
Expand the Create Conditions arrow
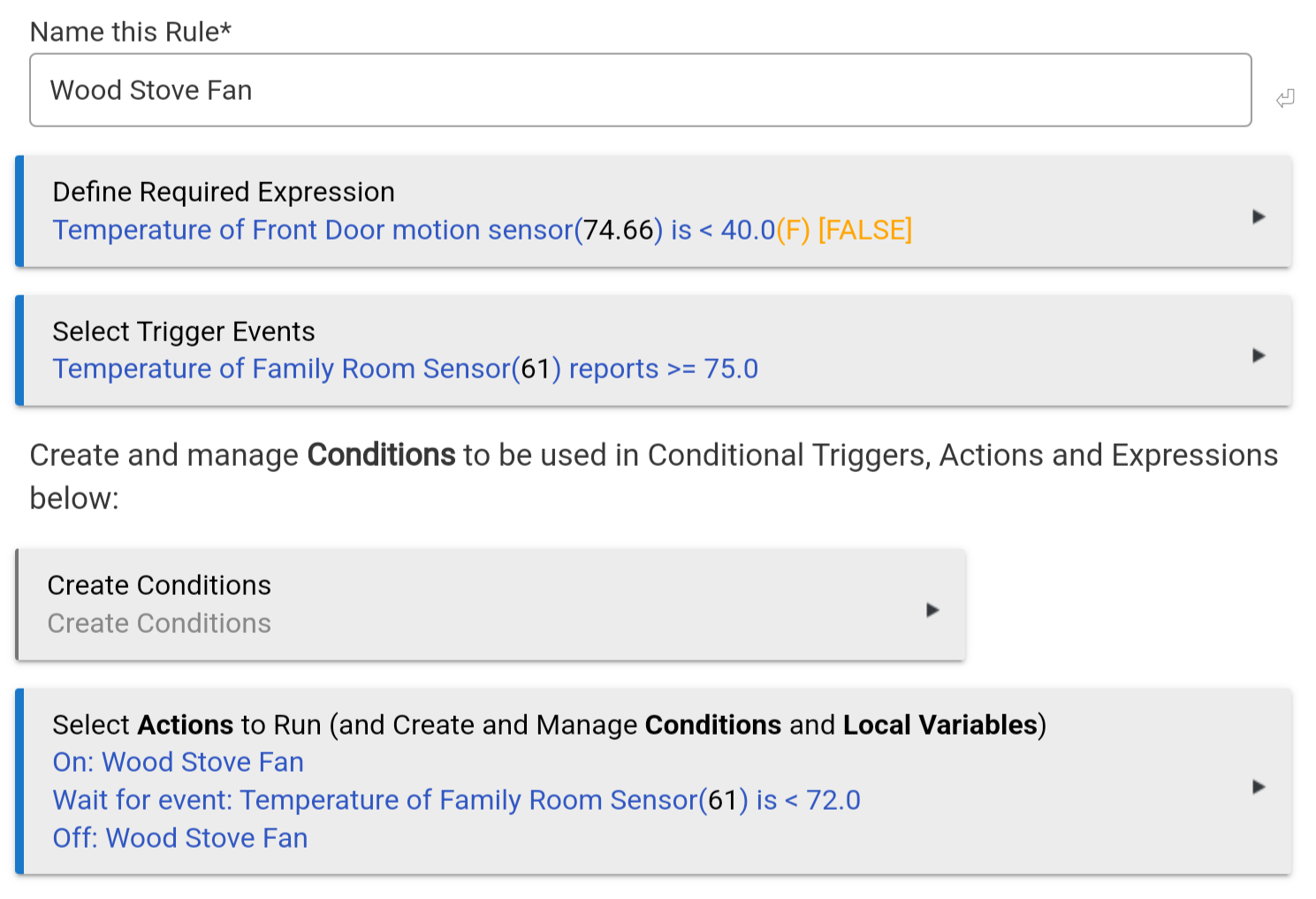tap(932, 610)
